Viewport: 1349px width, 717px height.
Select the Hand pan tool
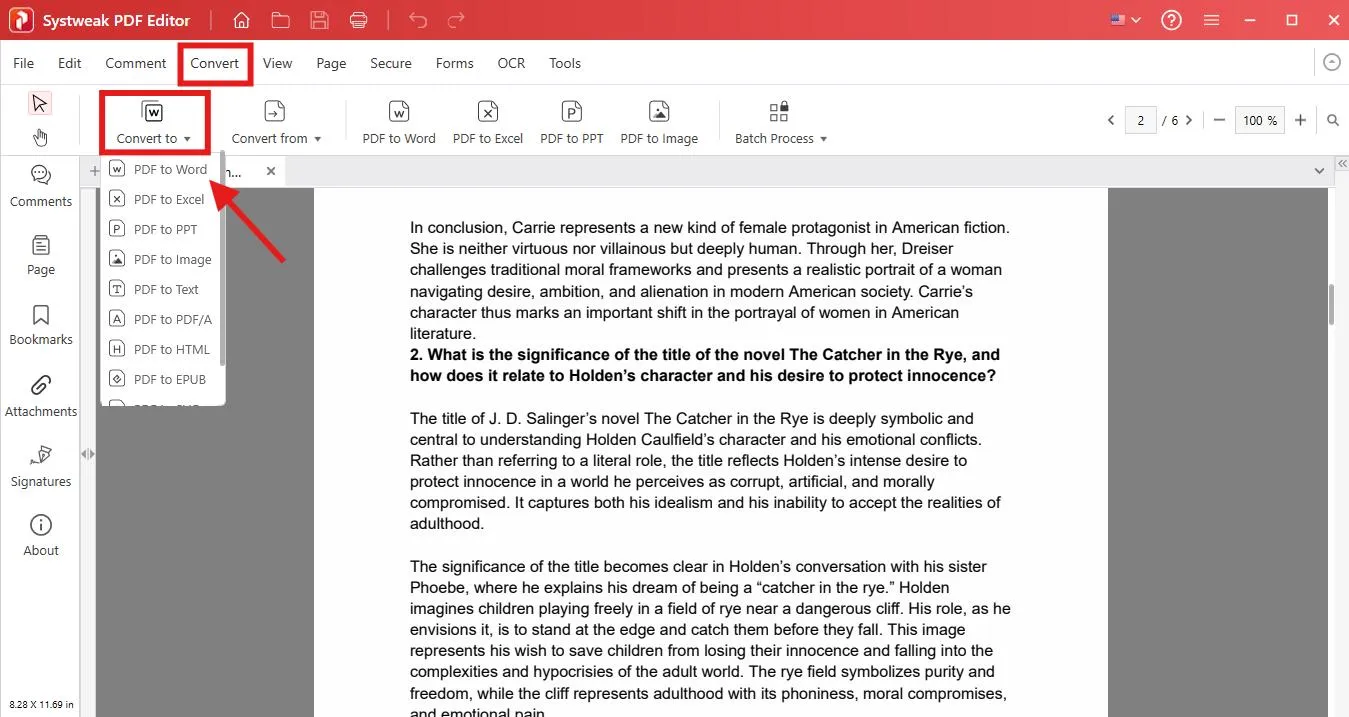(40, 137)
